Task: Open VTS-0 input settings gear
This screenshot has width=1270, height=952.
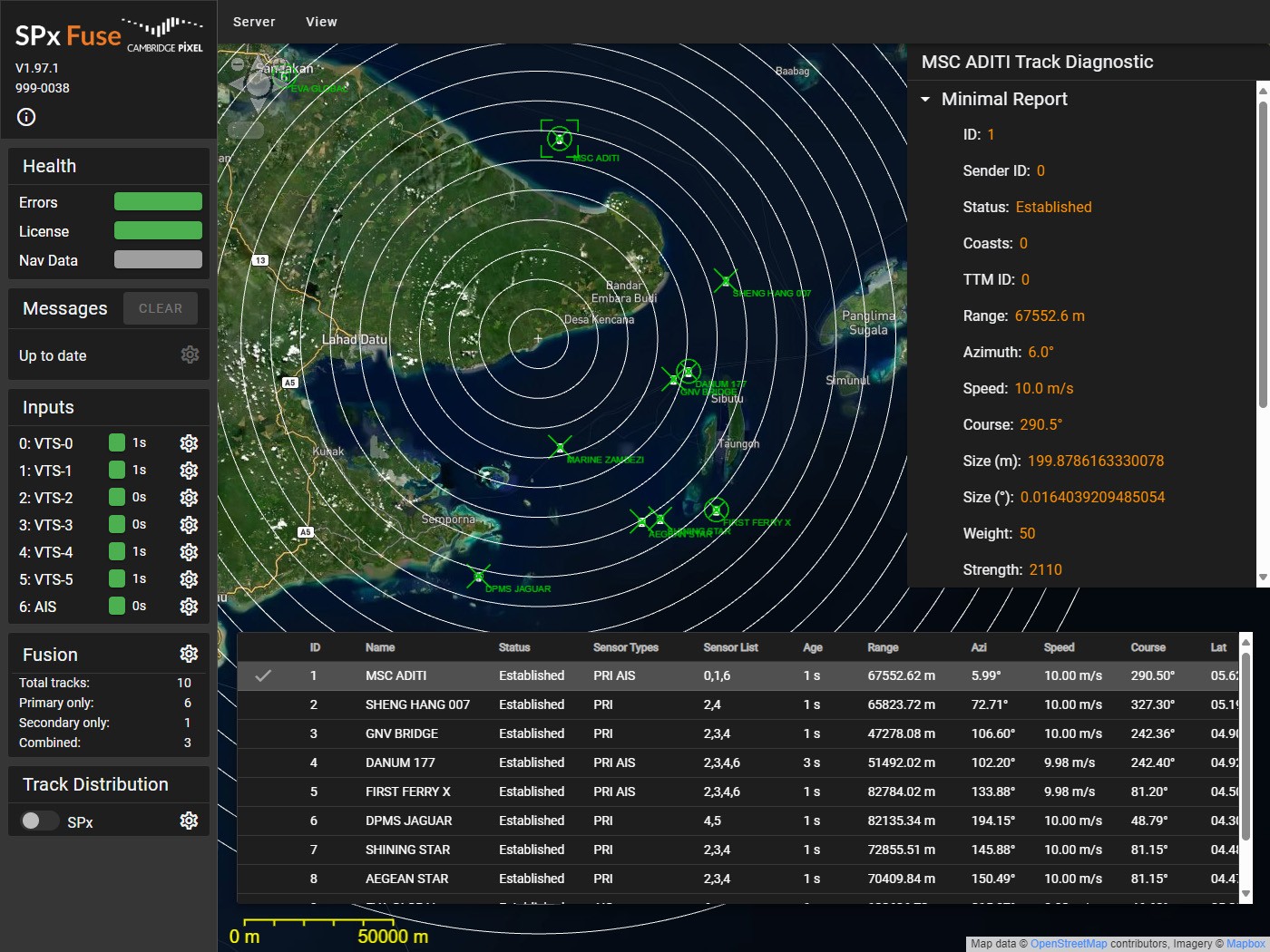Action: click(189, 443)
